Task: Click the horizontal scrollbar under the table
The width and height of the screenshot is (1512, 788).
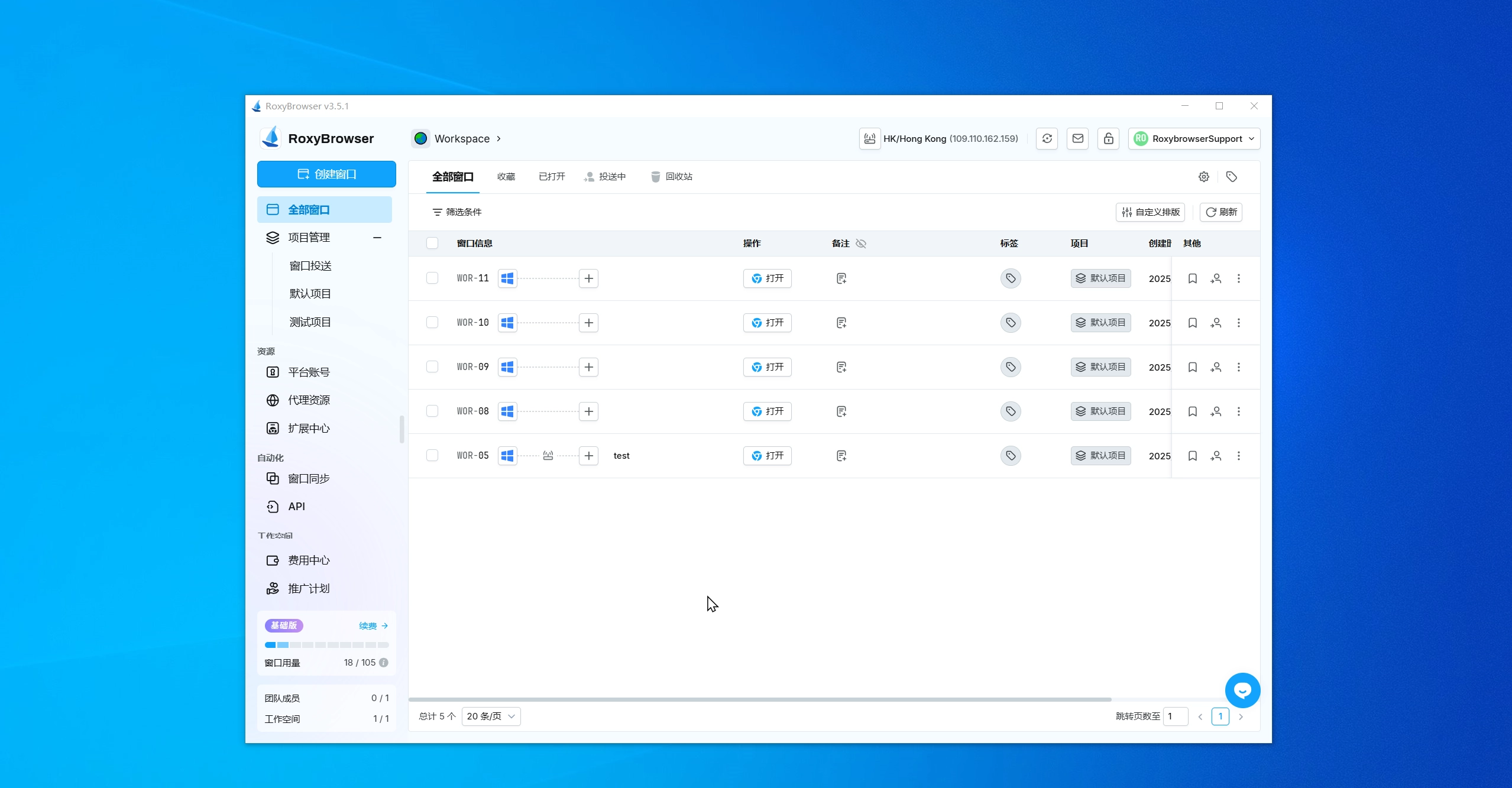Action: click(x=759, y=699)
